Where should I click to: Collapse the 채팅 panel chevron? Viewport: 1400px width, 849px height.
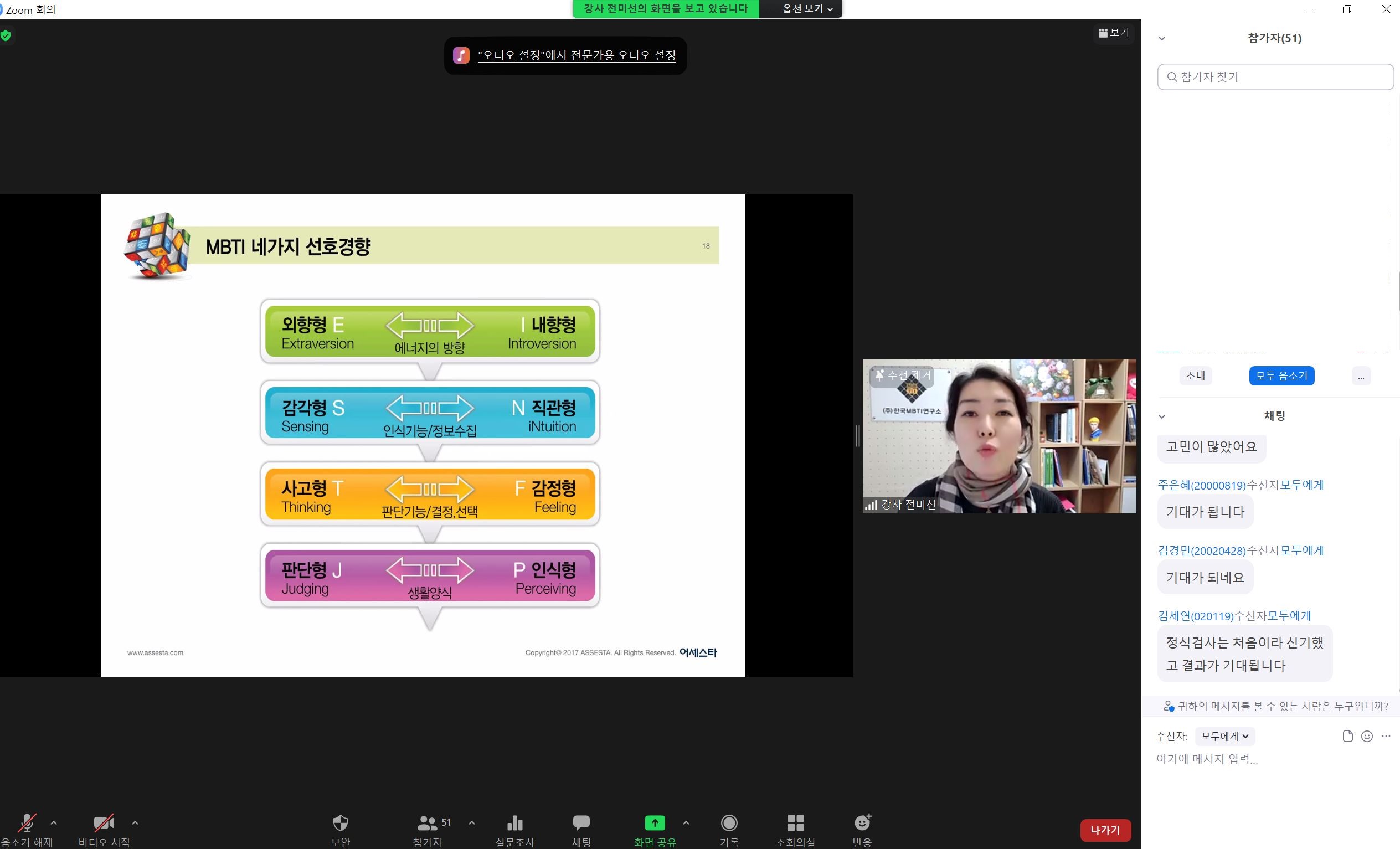point(1162,416)
